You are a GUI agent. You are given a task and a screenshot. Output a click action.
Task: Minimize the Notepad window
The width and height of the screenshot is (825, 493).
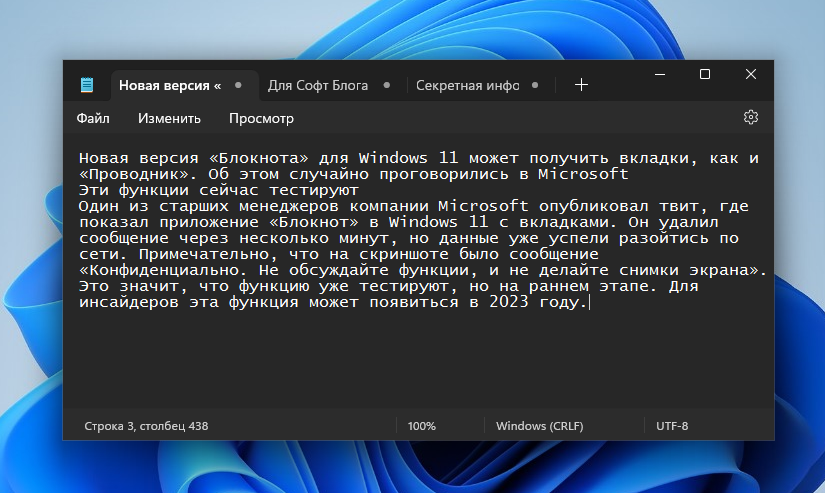click(660, 75)
